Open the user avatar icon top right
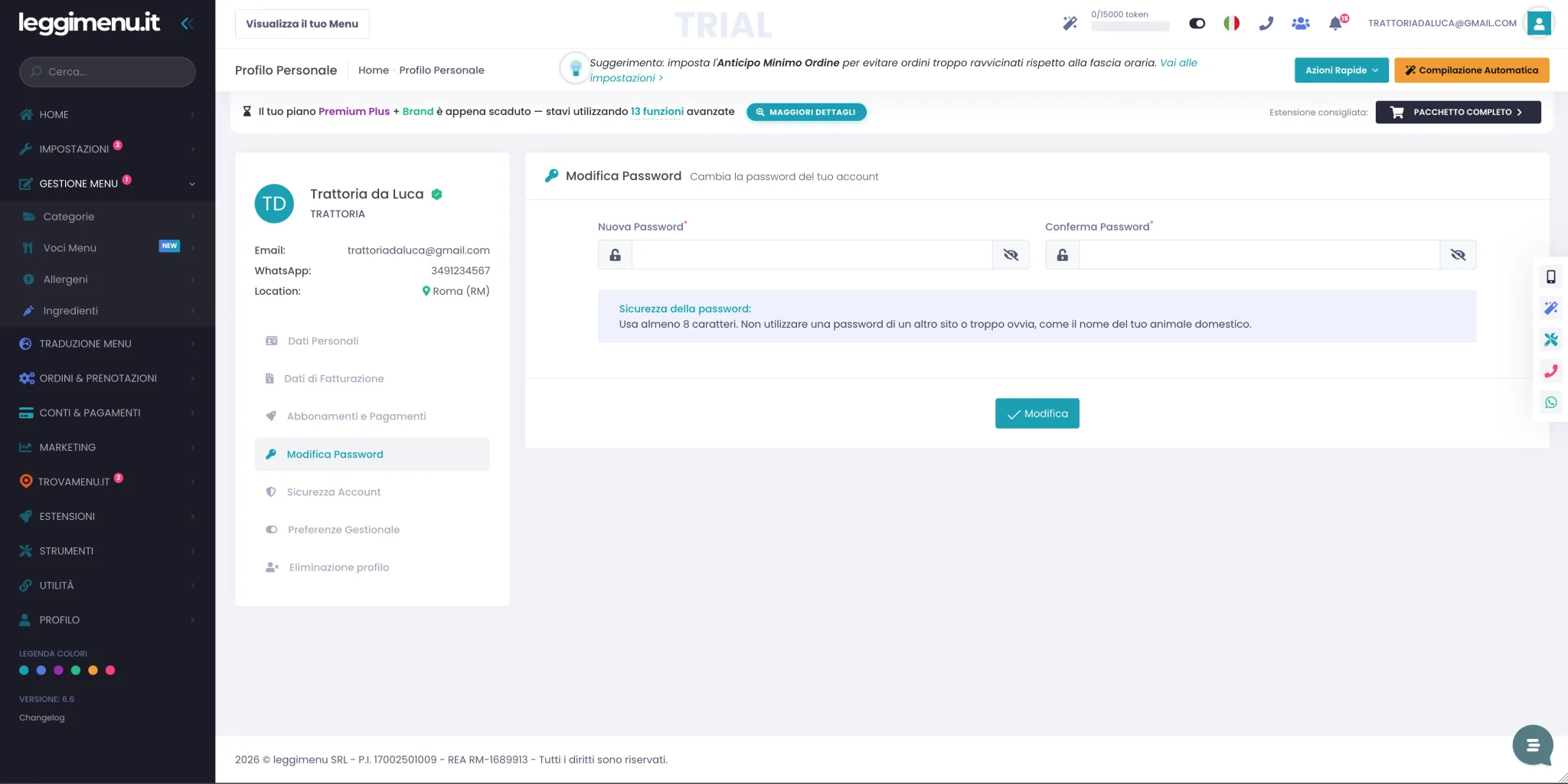The height and width of the screenshot is (784, 1568). coord(1539,23)
